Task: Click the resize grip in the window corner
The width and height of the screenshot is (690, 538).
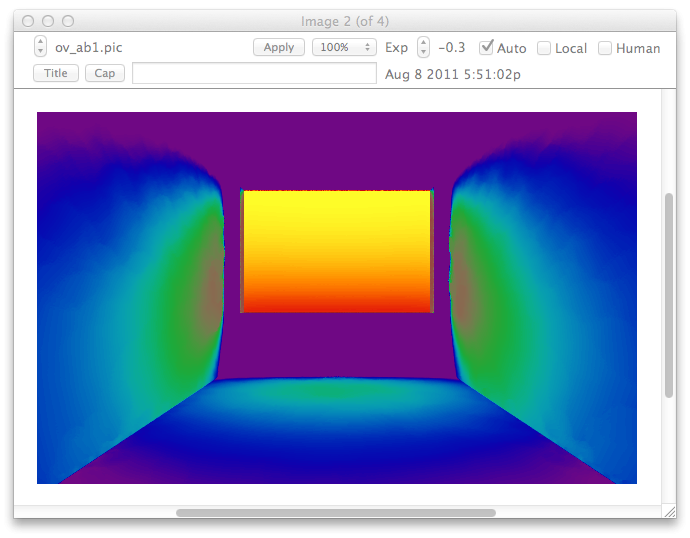Action: [x=669, y=512]
